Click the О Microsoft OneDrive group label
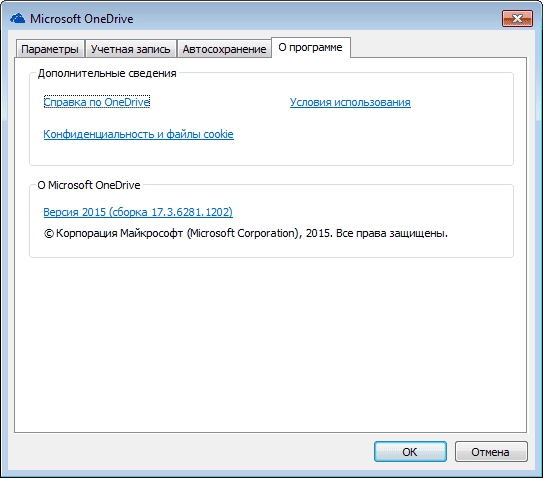 point(89,185)
